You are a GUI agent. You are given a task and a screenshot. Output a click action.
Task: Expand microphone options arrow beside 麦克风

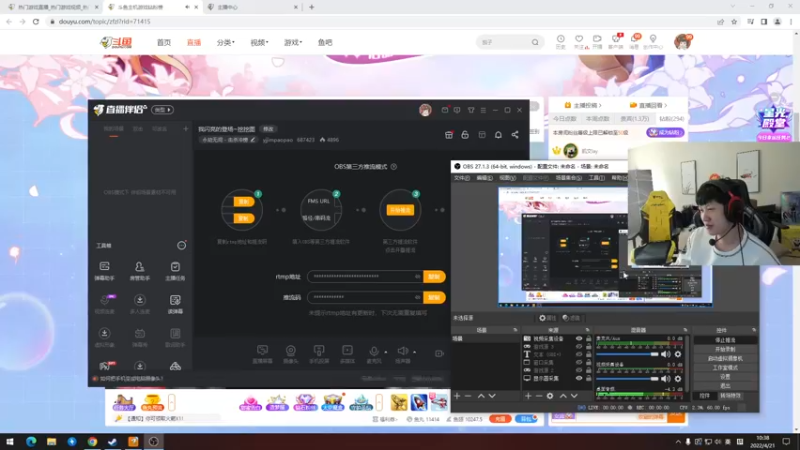386,352
